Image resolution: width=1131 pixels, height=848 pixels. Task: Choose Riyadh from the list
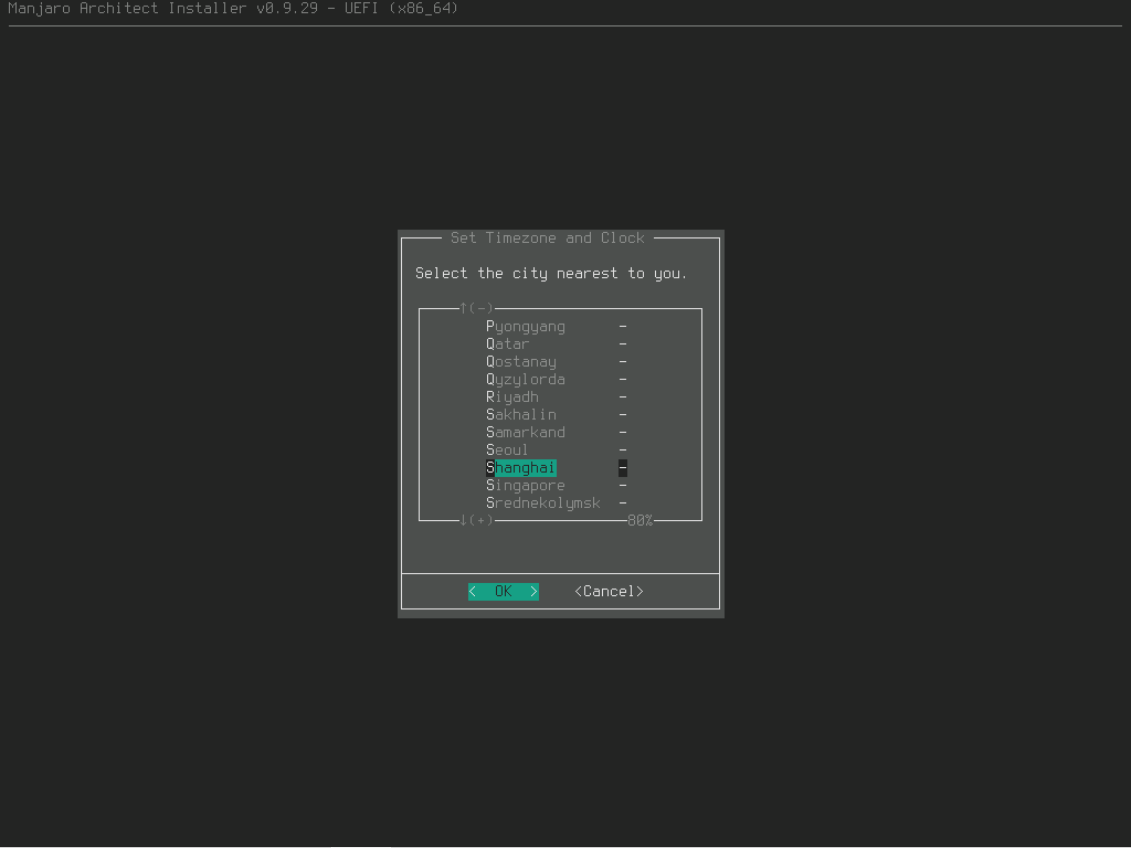point(512,397)
